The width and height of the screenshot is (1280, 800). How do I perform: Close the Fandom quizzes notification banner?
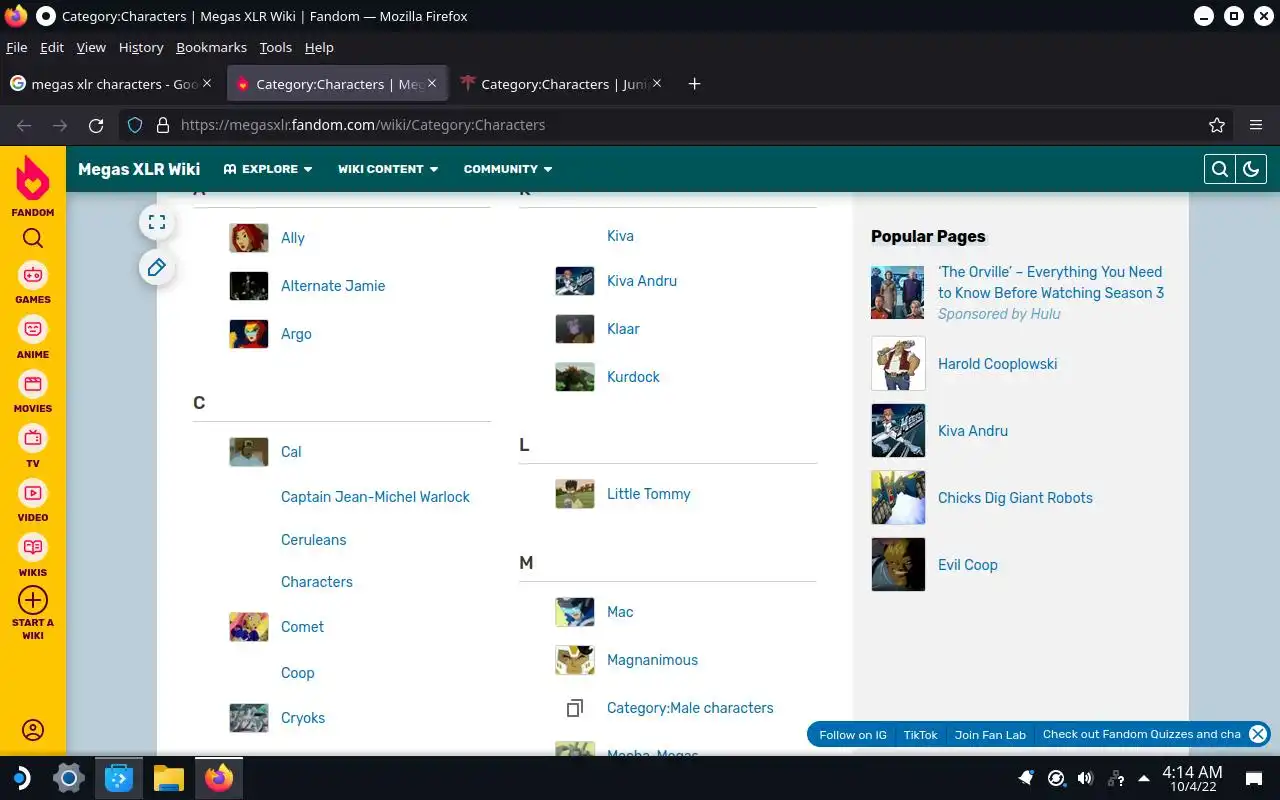pos(1258,734)
